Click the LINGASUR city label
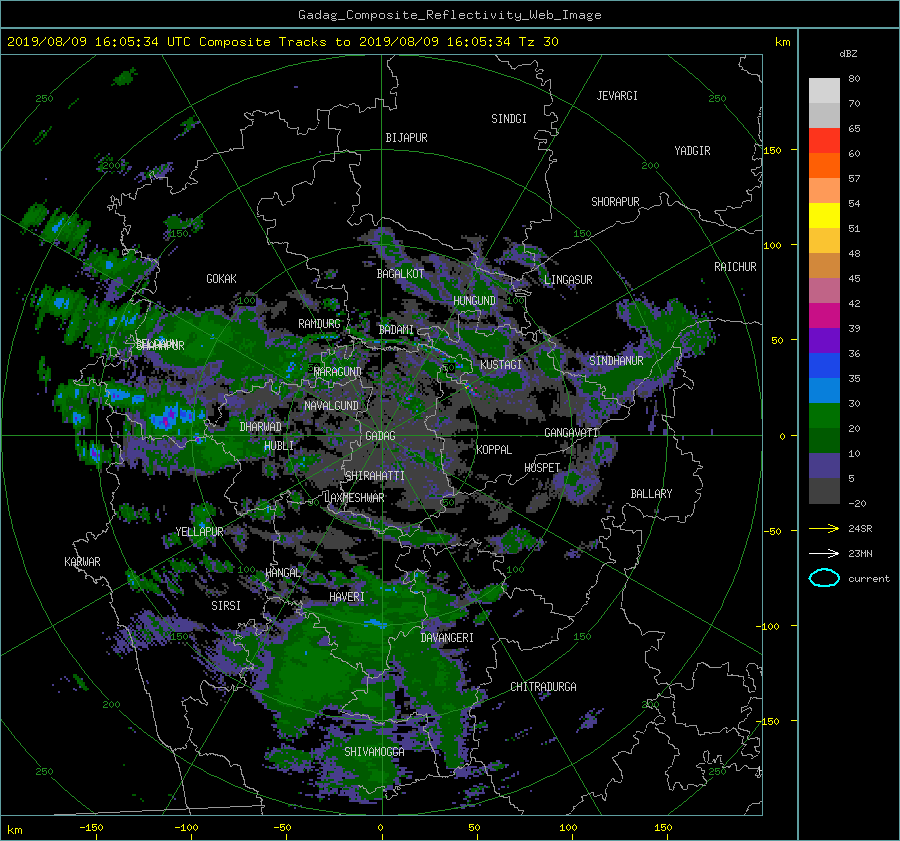The height and width of the screenshot is (841, 900). (x=568, y=280)
